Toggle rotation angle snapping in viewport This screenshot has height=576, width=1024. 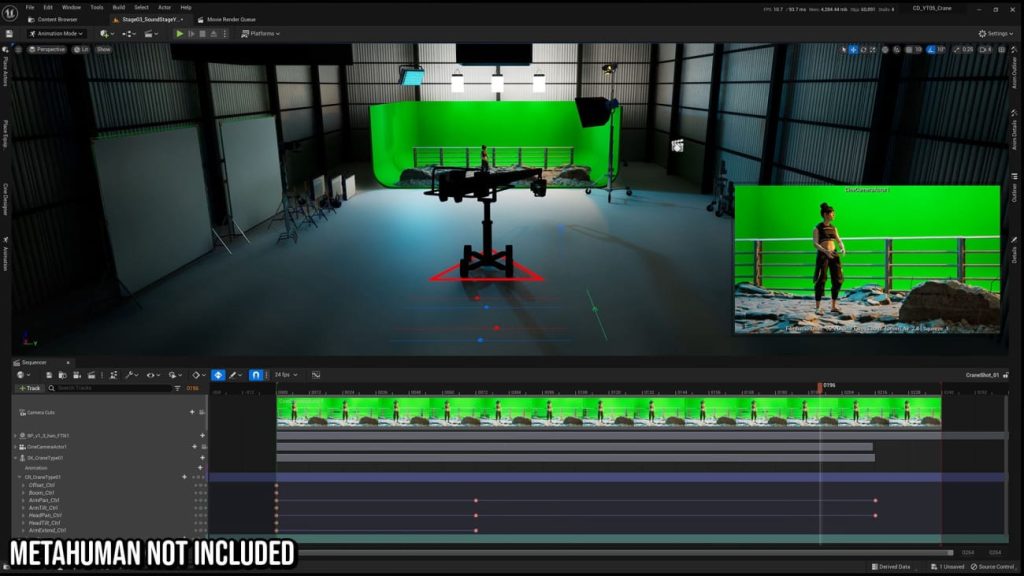(x=929, y=49)
